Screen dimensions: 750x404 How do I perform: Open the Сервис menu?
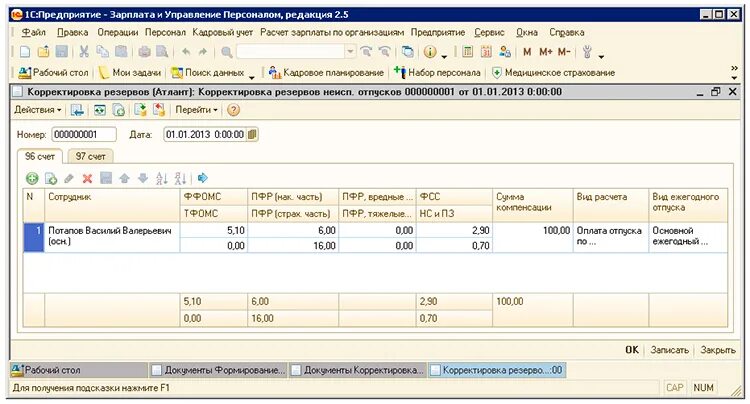point(489,33)
